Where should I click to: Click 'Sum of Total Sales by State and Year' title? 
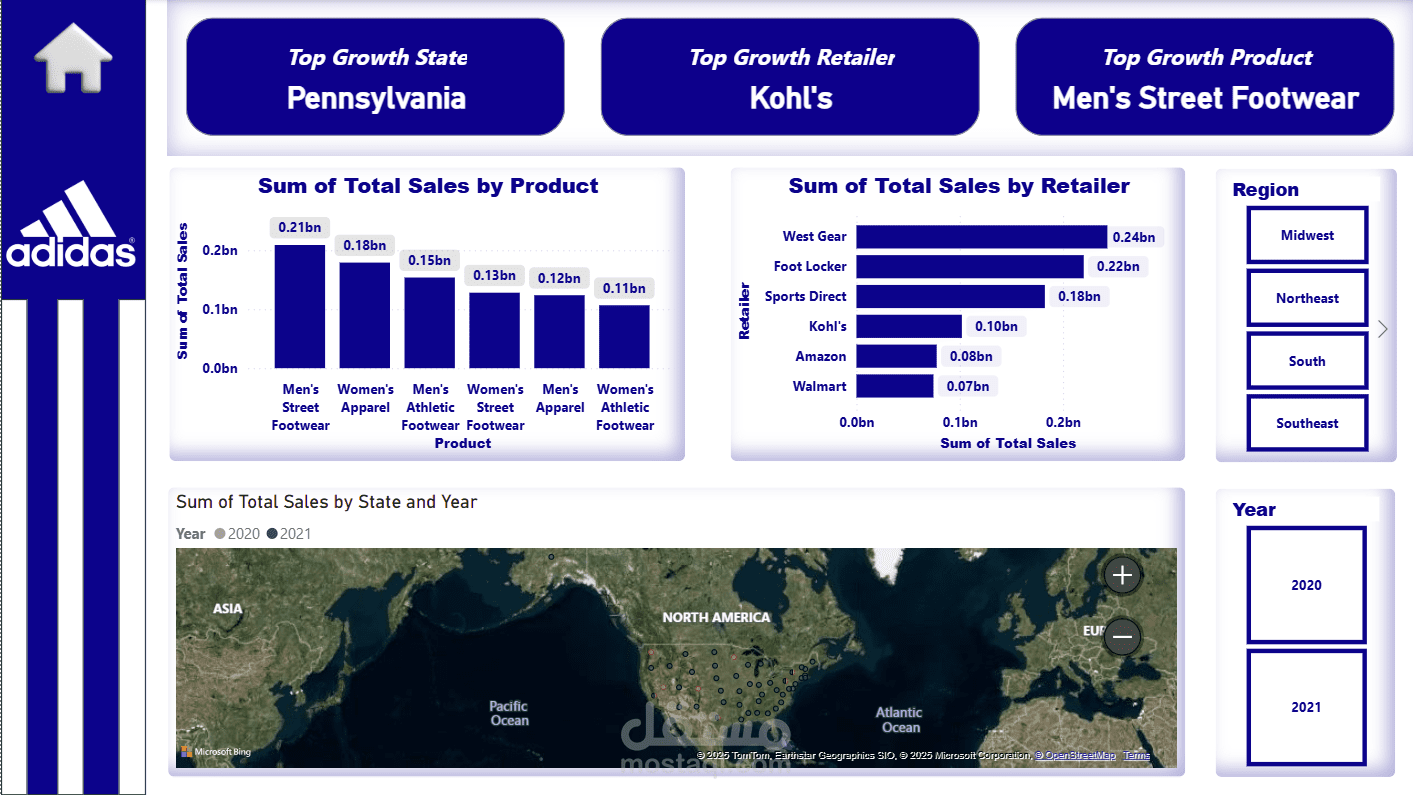326,502
